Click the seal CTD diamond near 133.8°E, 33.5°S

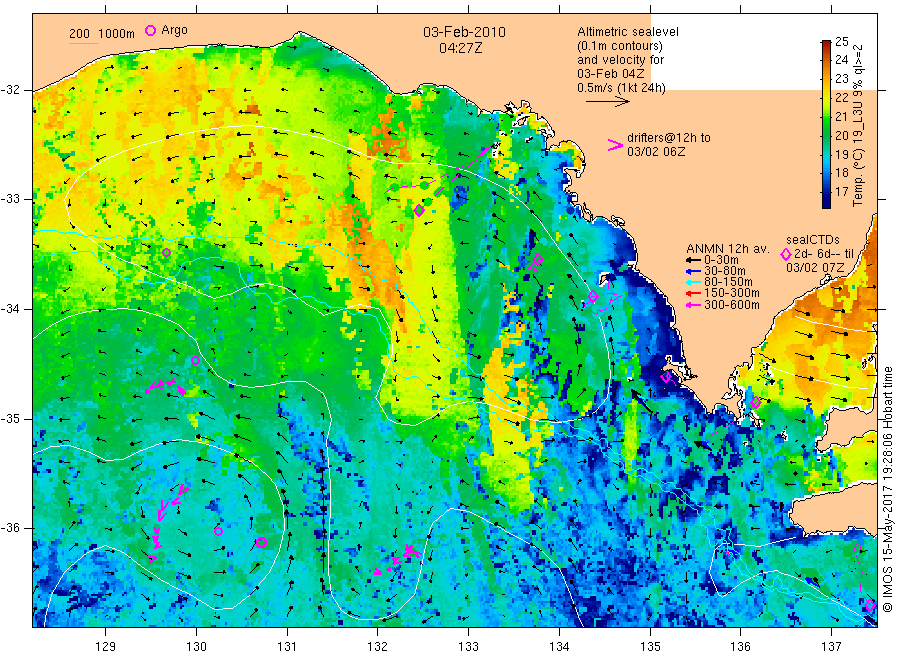tap(538, 259)
